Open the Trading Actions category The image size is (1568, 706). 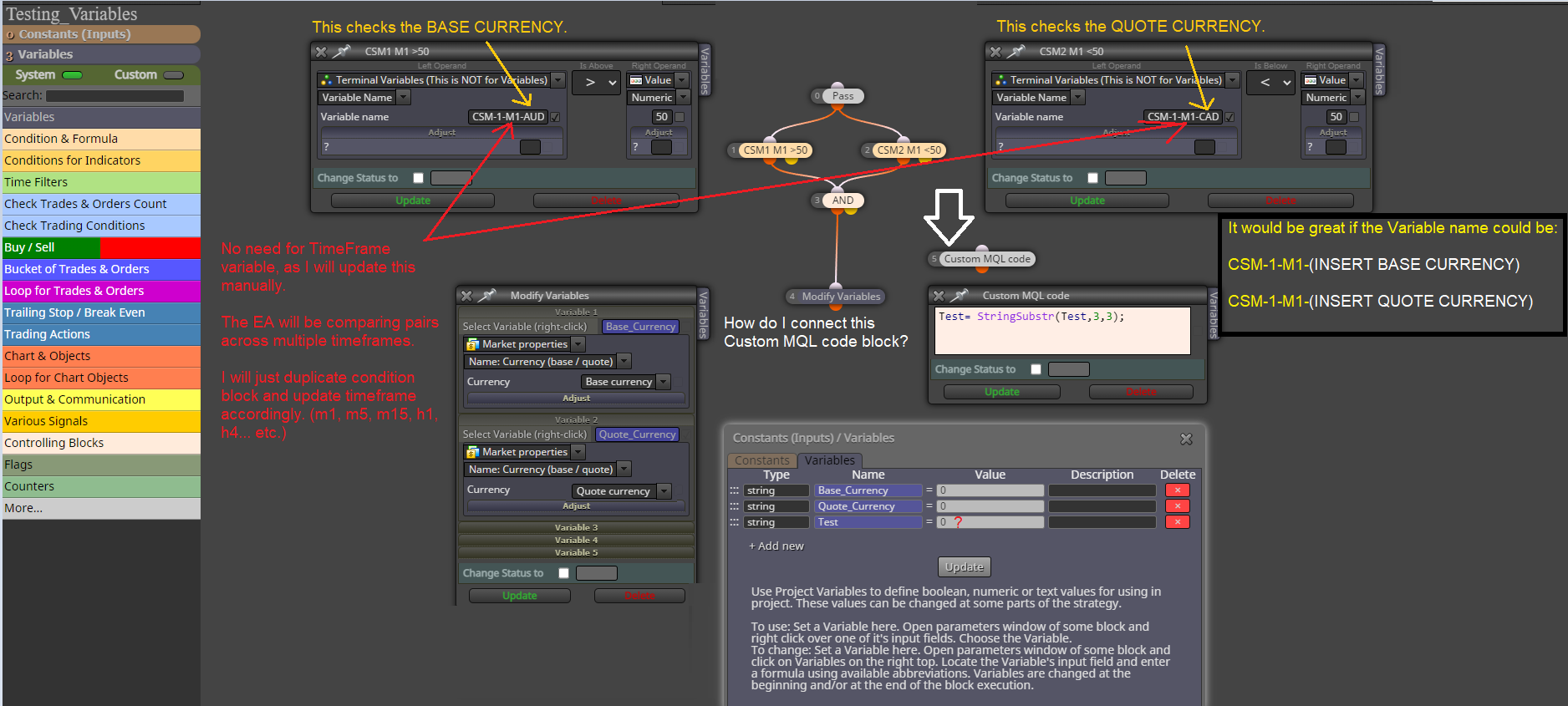(101, 334)
